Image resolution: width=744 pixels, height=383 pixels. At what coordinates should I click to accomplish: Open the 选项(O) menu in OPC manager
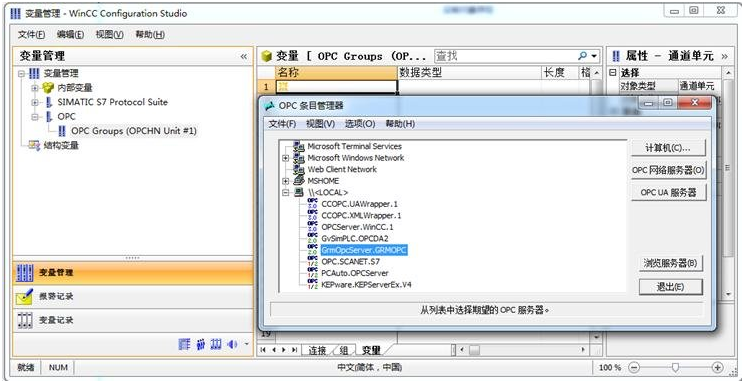click(x=360, y=124)
